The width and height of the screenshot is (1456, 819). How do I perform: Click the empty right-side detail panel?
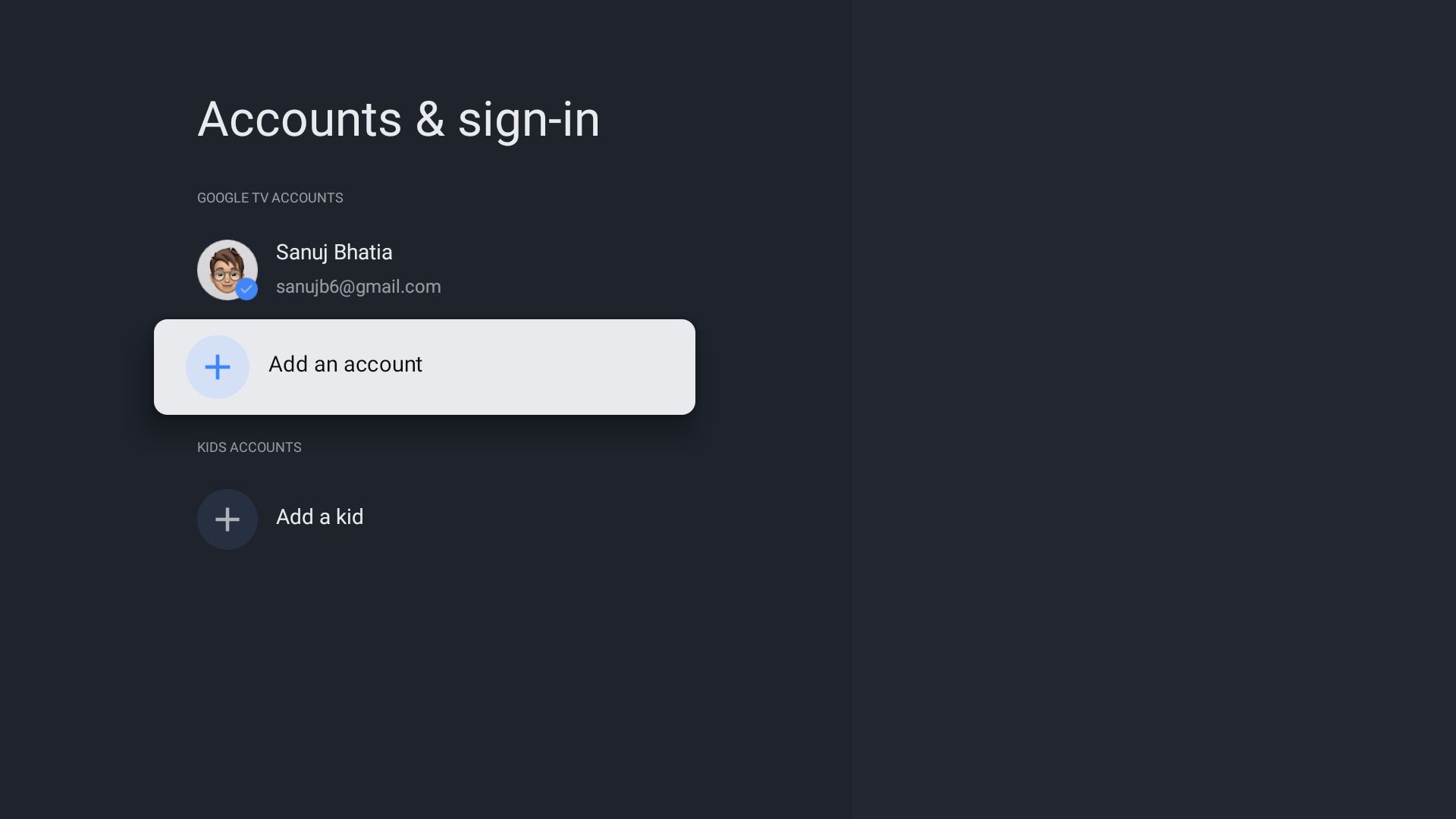[1153, 409]
